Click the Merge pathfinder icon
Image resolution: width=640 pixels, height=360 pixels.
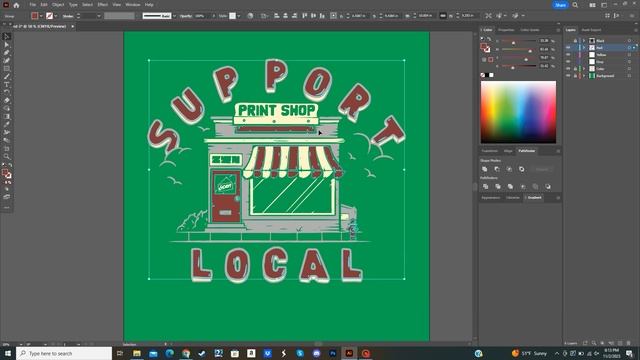[510, 187]
